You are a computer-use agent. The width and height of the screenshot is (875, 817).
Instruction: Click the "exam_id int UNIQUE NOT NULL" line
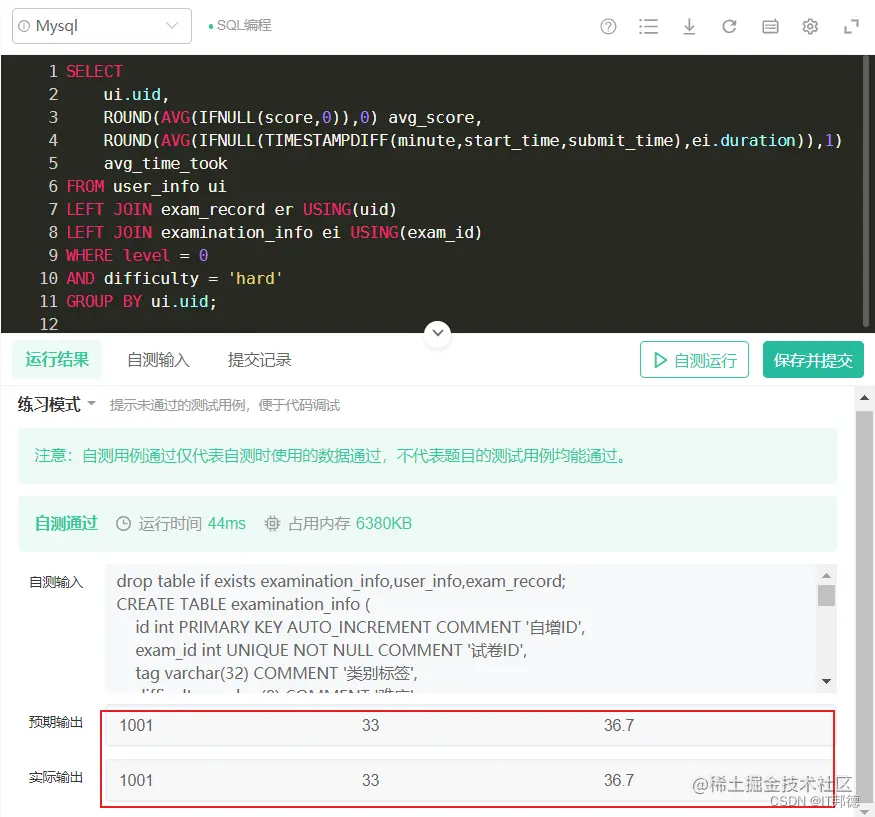coord(331,650)
